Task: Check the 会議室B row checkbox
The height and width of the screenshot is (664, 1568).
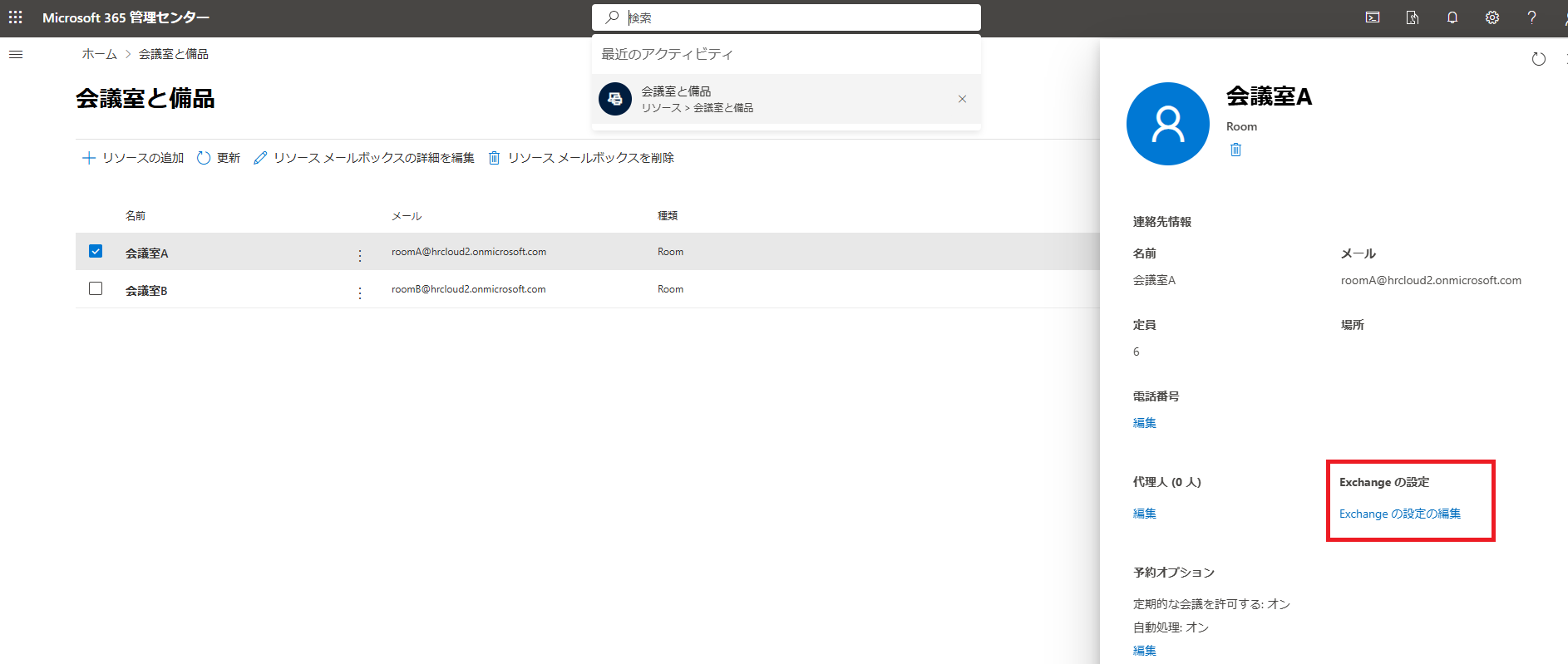Action: coord(96,288)
